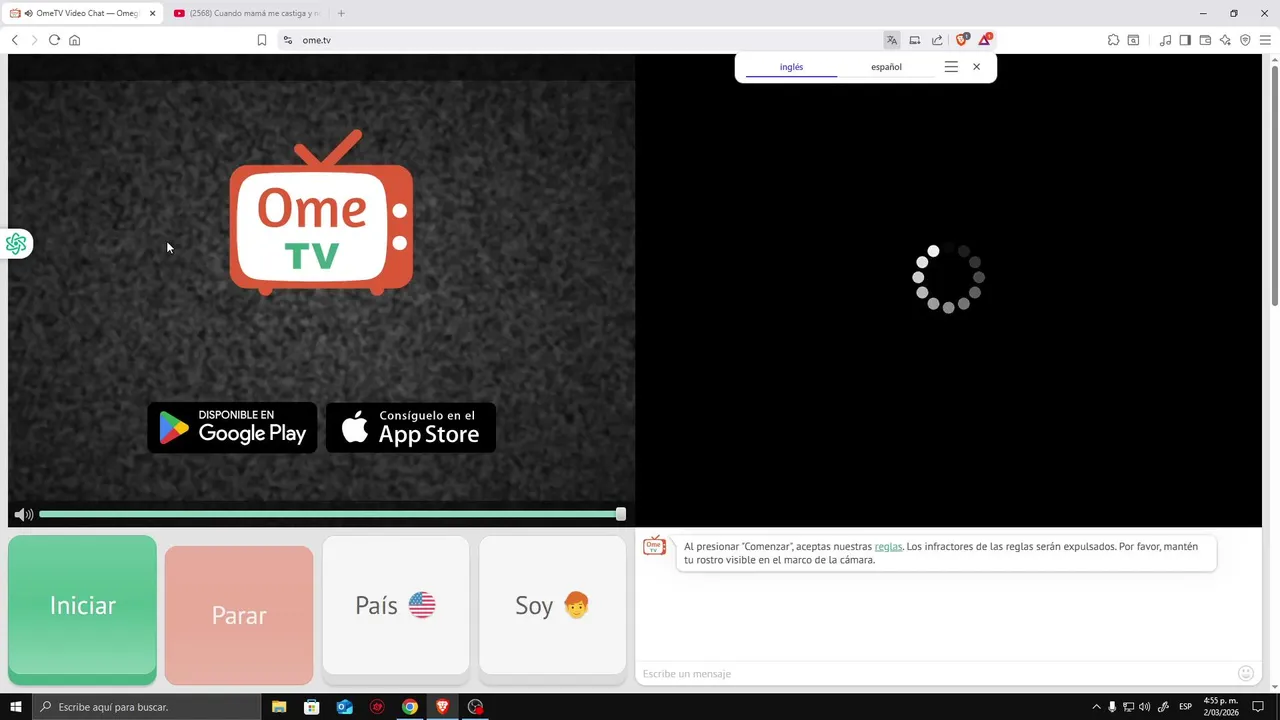Click the translate page icon in address bar
This screenshot has width=1280, height=720.
891,40
